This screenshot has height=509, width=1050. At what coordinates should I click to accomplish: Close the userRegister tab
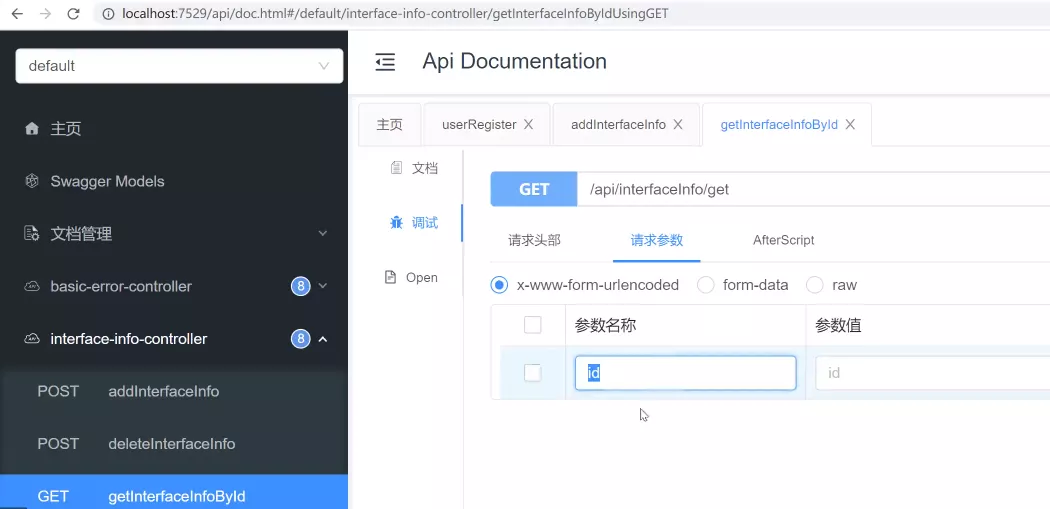(x=528, y=125)
